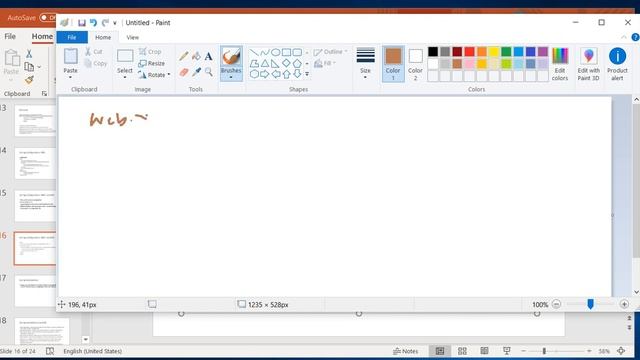Open slide 14 thumbnail in PowerPoint
The width and height of the screenshot is (640, 360).
point(35,163)
